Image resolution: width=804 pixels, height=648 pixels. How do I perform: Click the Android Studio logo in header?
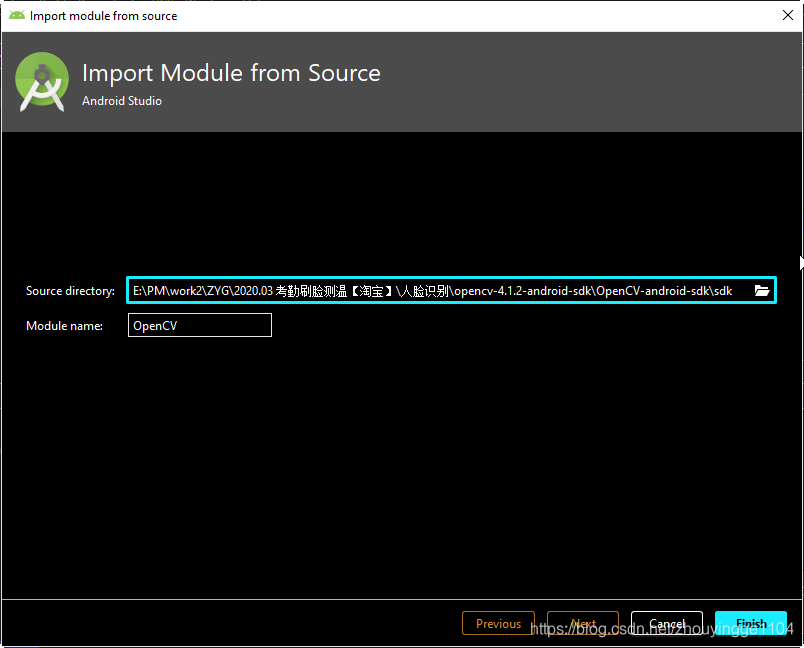click(42, 82)
